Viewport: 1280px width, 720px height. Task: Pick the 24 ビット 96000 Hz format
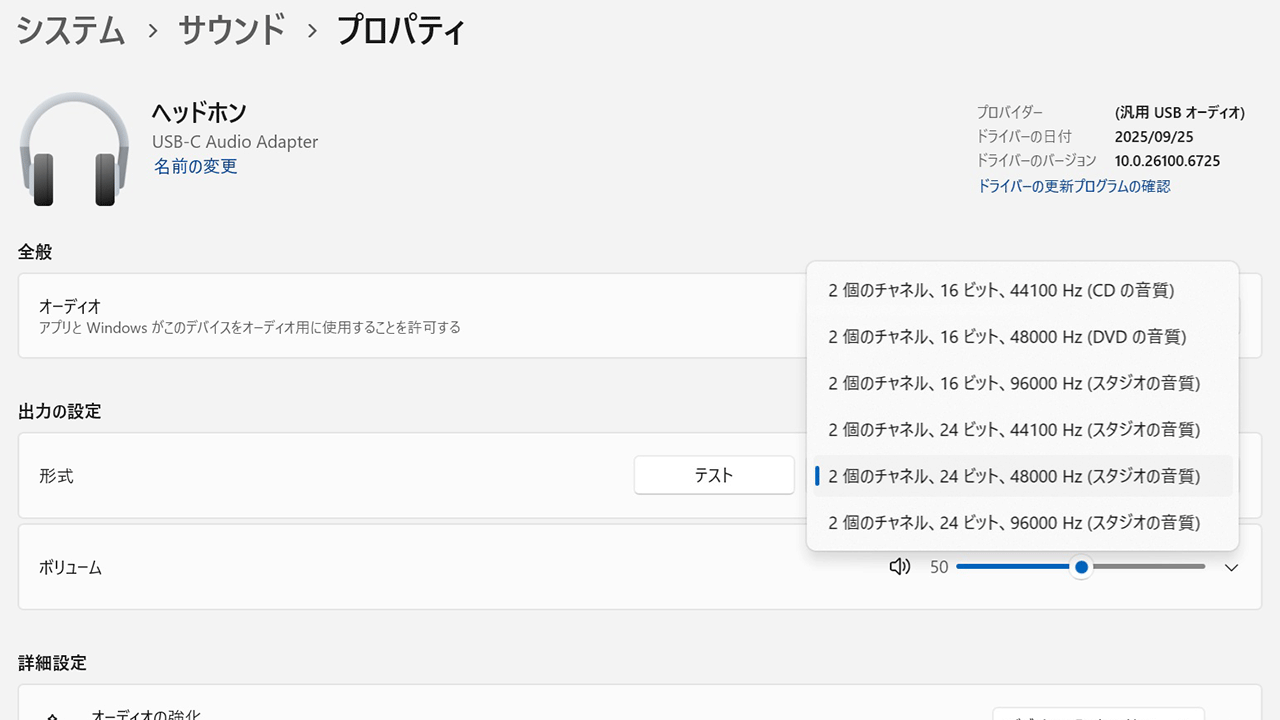tap(1014, 522)
